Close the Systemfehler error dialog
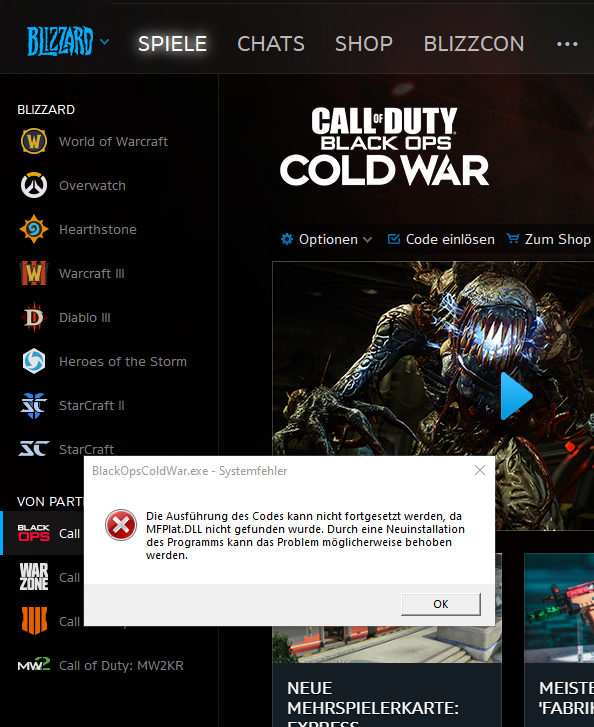The height and width of the screenshot is (727, 594). pos(480,470)
